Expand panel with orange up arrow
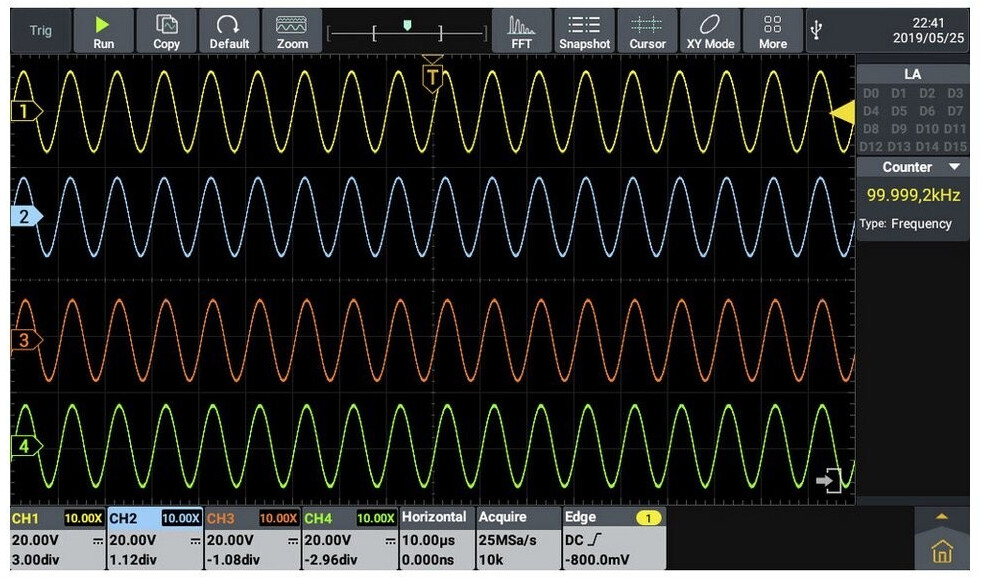This screenshot has width=982, height=578. (942, 517)
